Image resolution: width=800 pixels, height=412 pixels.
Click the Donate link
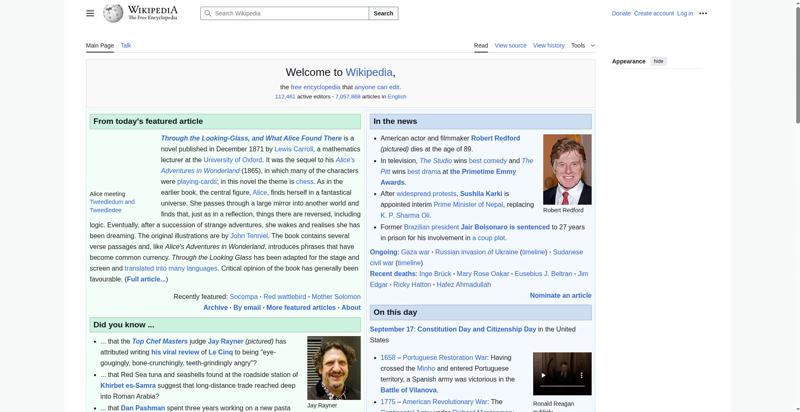(x=621, y=13)
